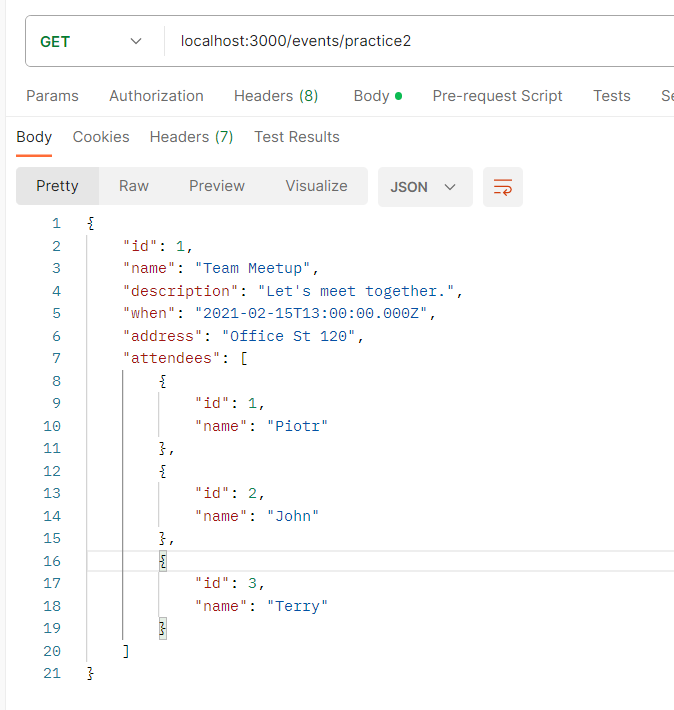Select the Pretty view mode
674x710 pixels.
[57, 186]
